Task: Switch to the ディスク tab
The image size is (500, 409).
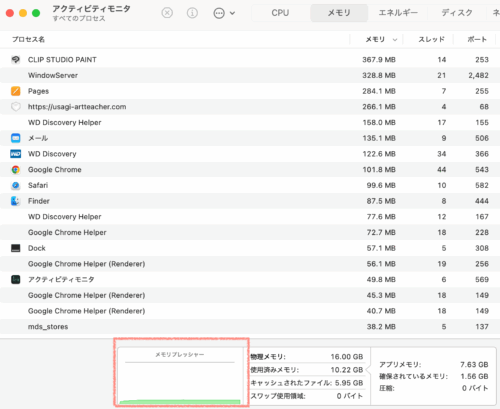Action: (457, 13)
